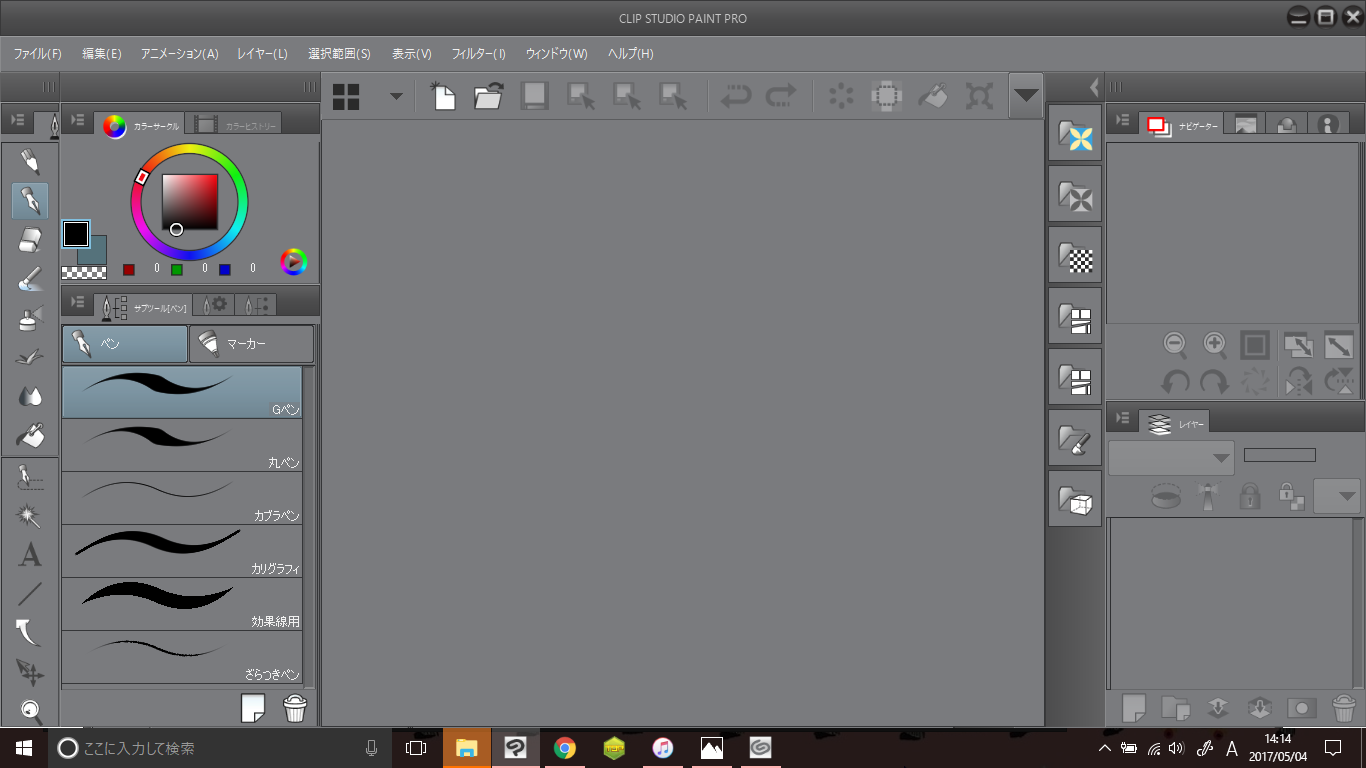Screen dimensions: 1366x768
Task: Open the ファイル(F) menu
Action: [38, 54]
